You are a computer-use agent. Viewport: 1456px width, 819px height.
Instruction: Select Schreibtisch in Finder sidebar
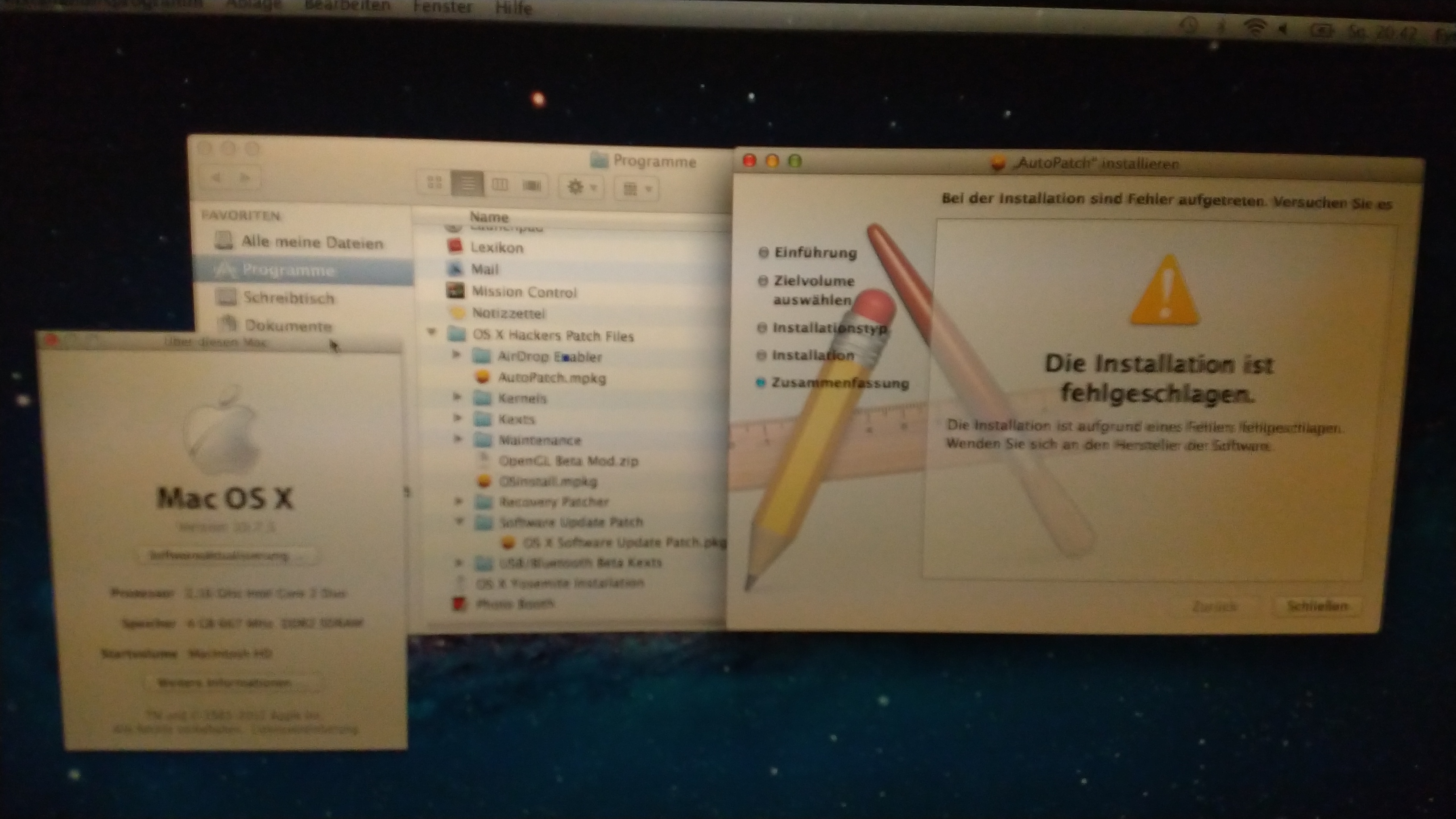pyautogui.click(x=288, y=298)
